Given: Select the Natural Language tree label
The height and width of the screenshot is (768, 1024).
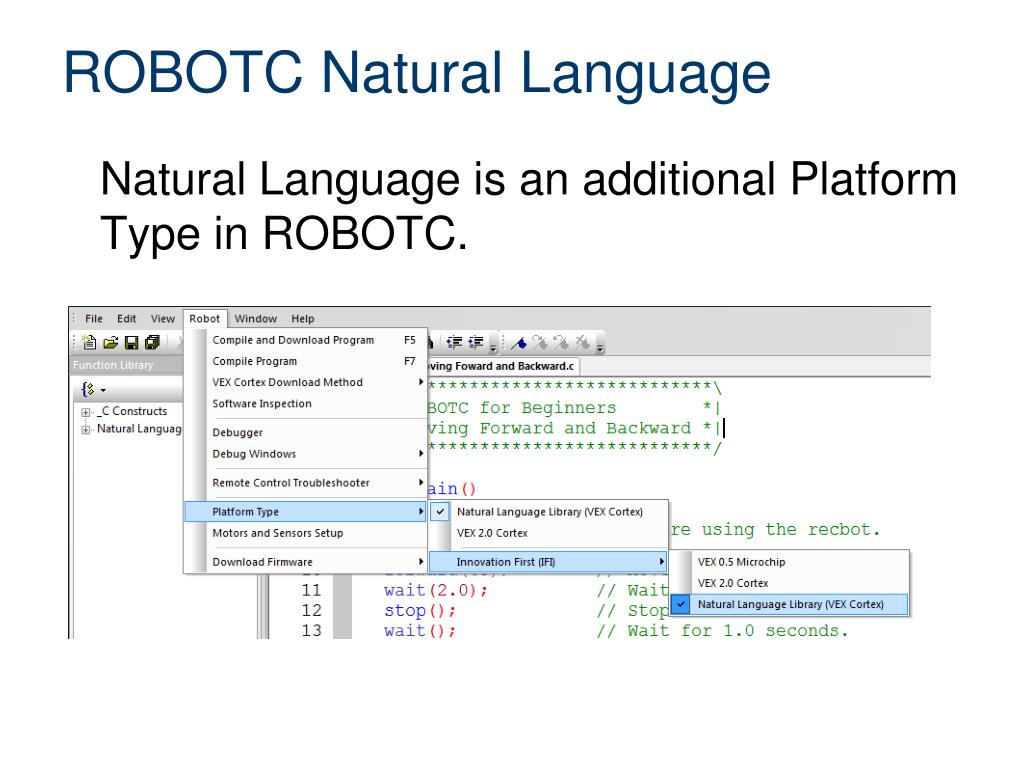Looking at the screenshot, I should click(139, 429).
